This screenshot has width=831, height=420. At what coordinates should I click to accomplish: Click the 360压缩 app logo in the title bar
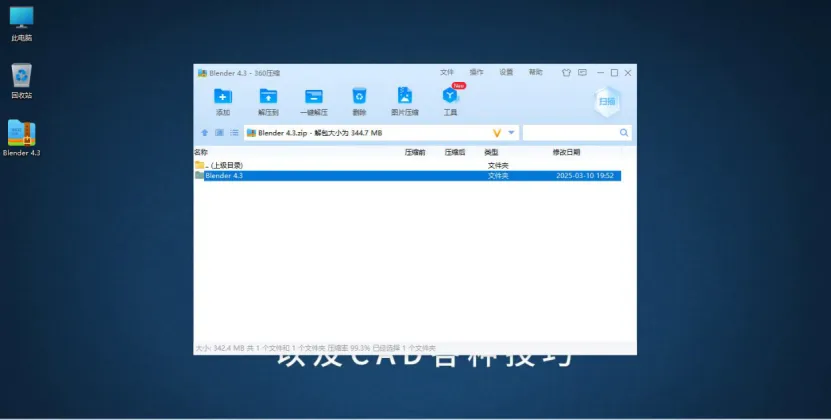pos(202,73)
